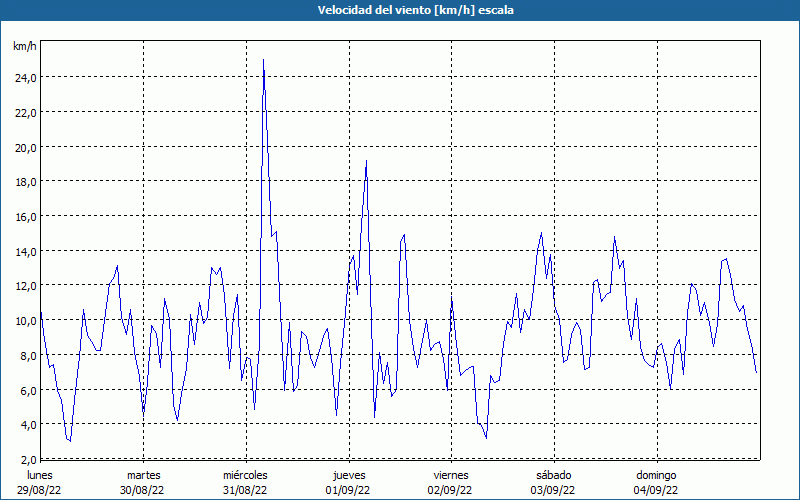The image size is (800, 500).
Task: Click the jueves wind peak near 19 km/h
Action: pyautogui.click(x=366, y=161)
